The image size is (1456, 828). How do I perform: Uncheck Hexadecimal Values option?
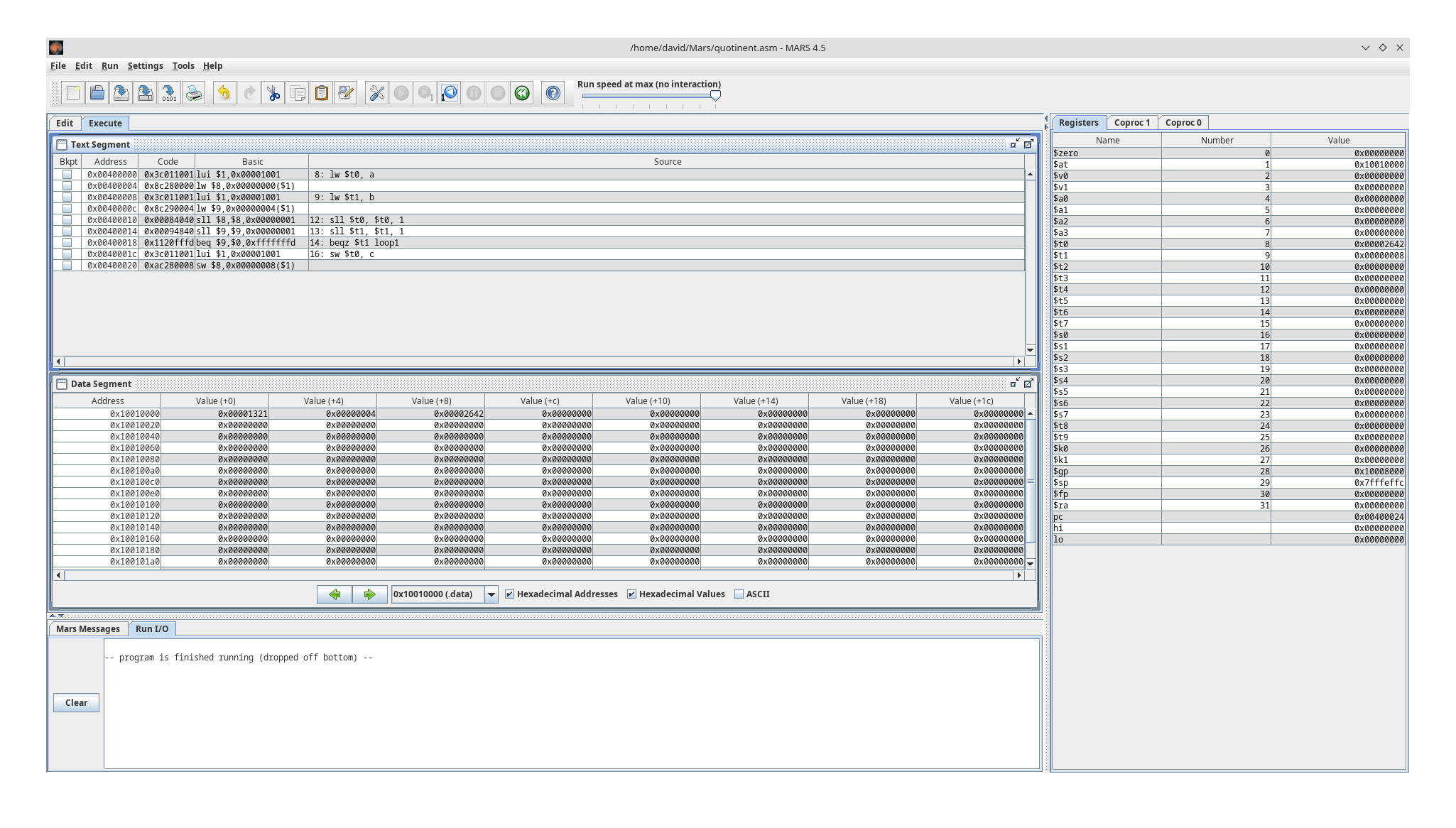[x=632, y=594]
